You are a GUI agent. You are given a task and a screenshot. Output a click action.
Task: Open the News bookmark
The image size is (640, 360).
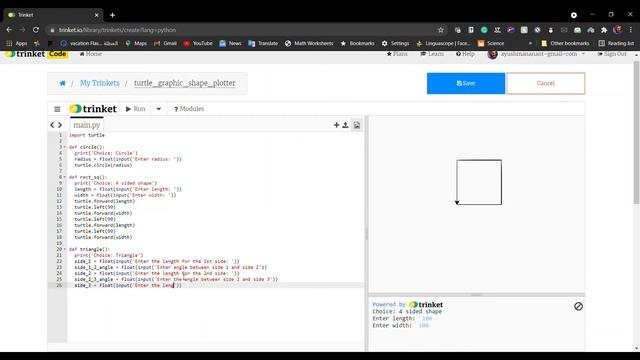pyautogui.click(x=231, y=43)
